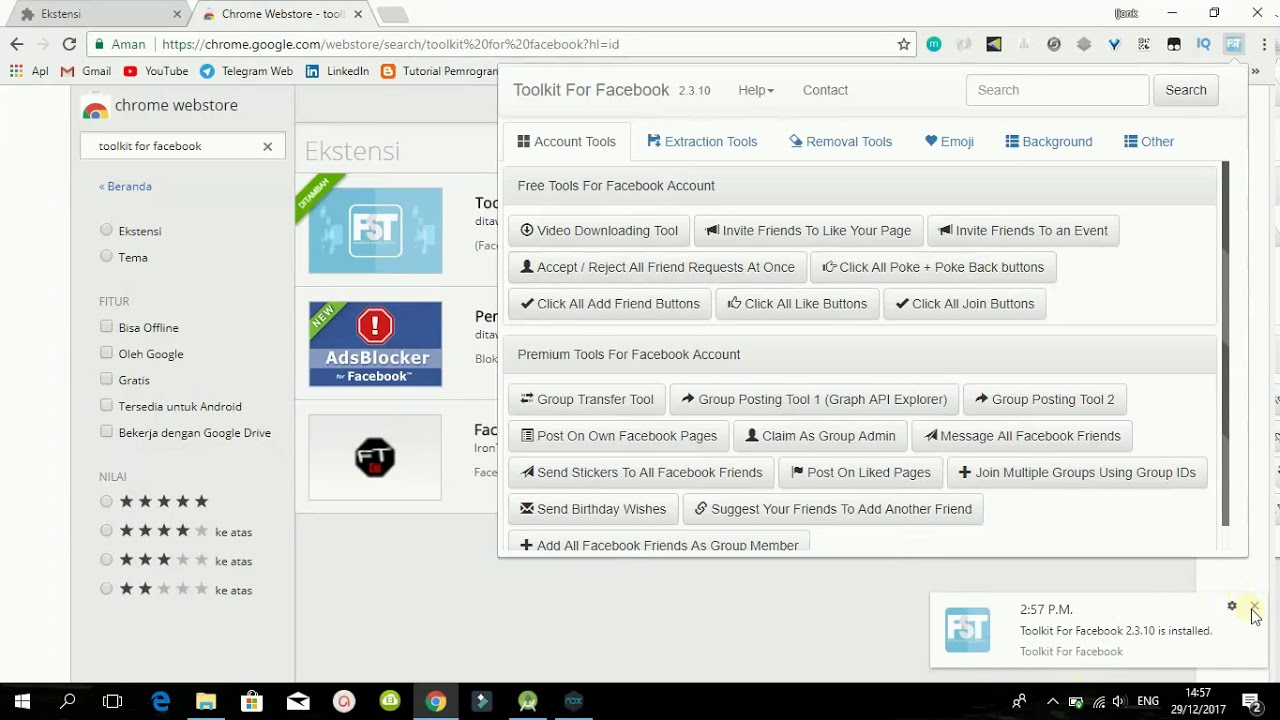Clear the webstore search box text
This screenshot has height=720, width=1280.
click(267, 146)
